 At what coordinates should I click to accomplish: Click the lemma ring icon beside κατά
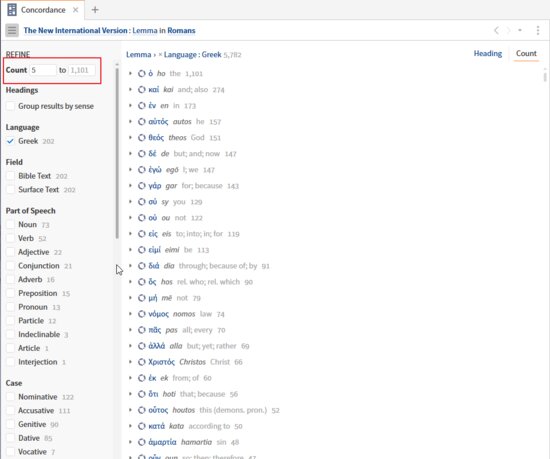141,426
